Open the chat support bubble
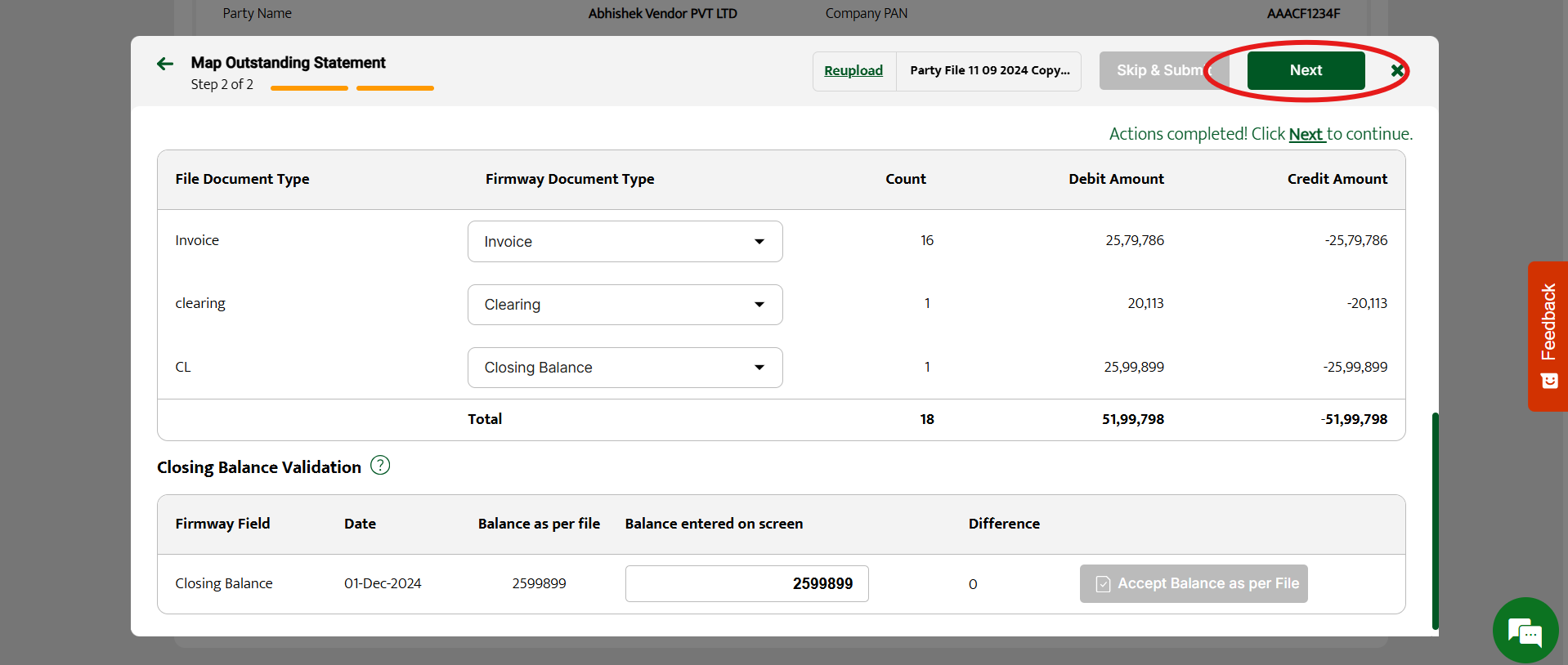The image size is (1568, 665). click(1525, 631)
